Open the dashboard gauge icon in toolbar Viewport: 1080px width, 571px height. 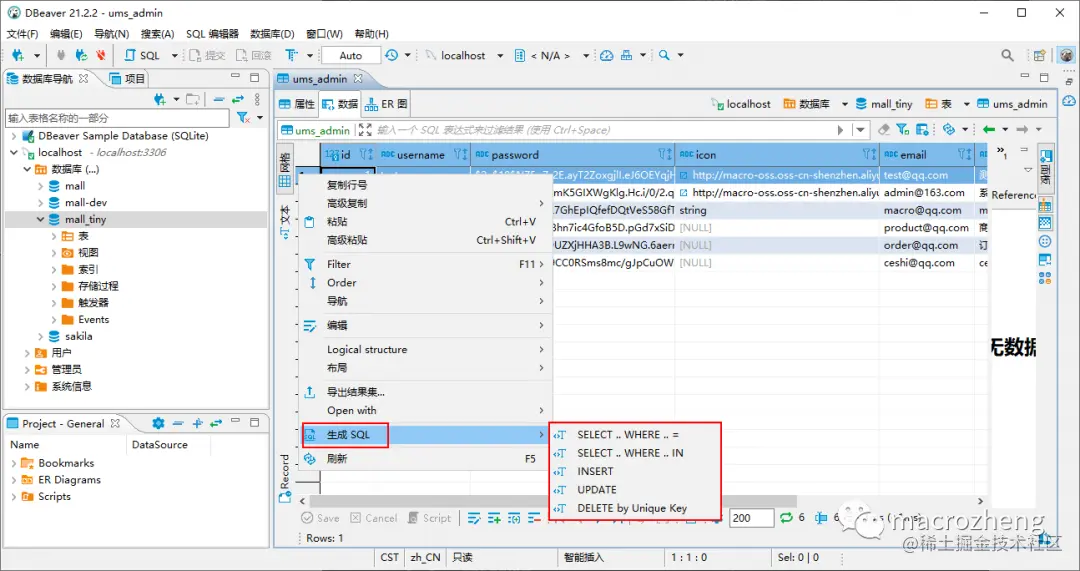606,56
